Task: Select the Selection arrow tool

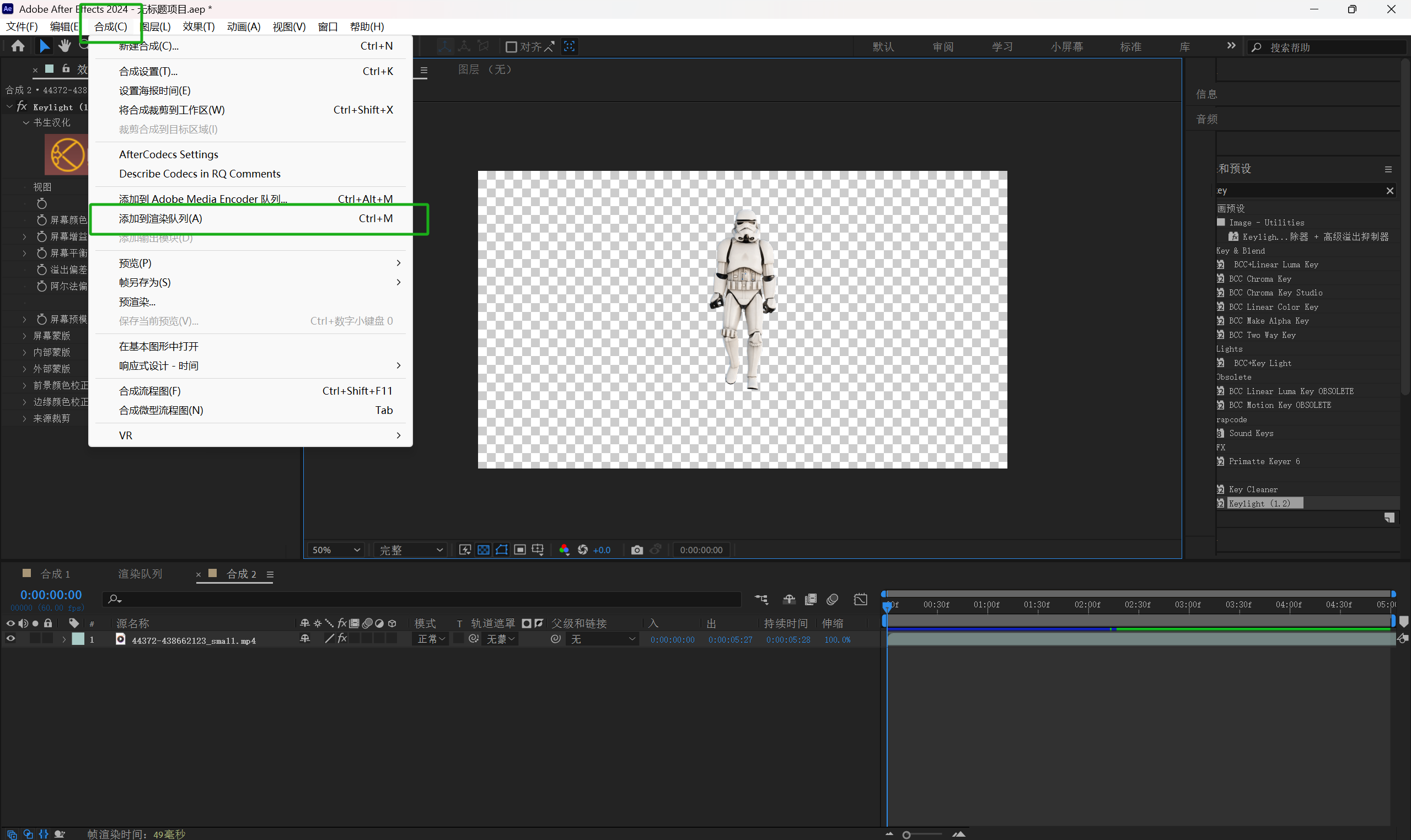Action: coord(44,46)
